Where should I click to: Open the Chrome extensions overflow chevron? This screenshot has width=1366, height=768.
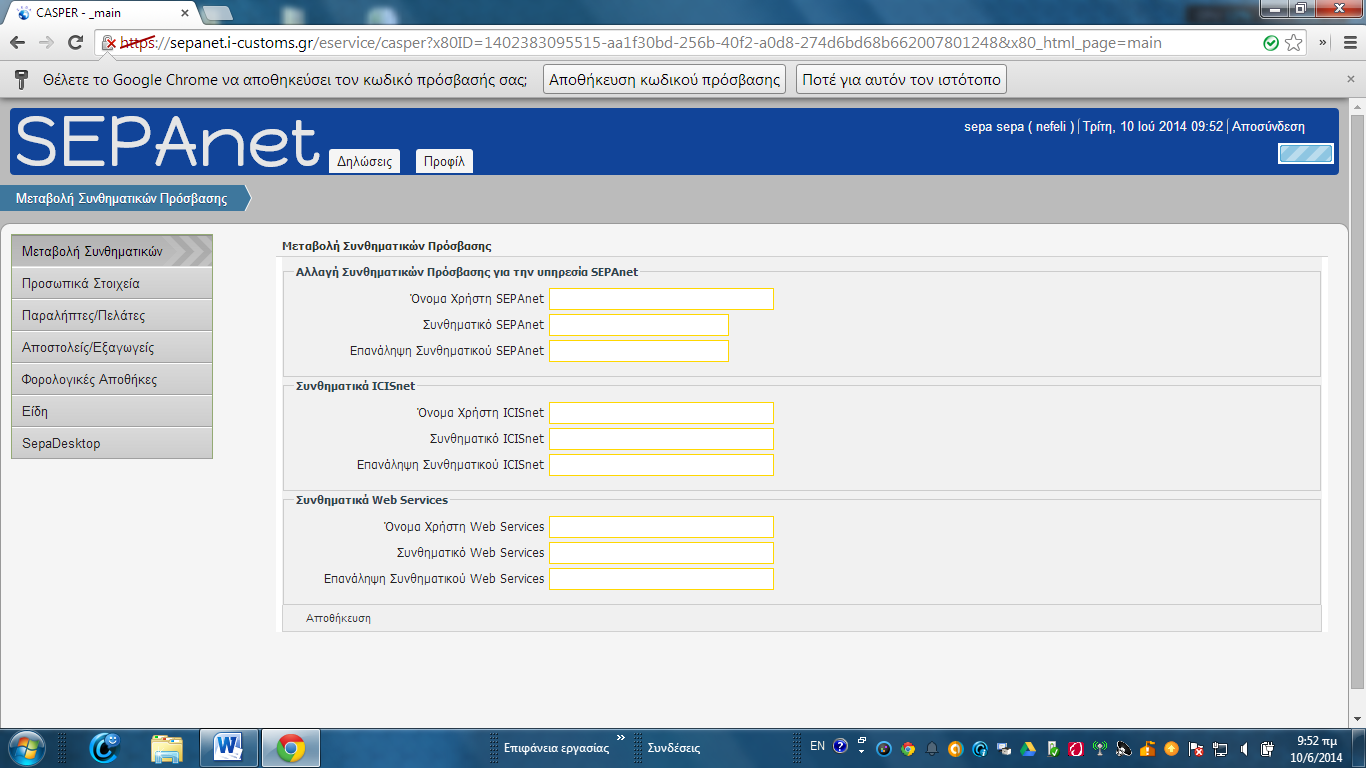tap(1323, 43)
